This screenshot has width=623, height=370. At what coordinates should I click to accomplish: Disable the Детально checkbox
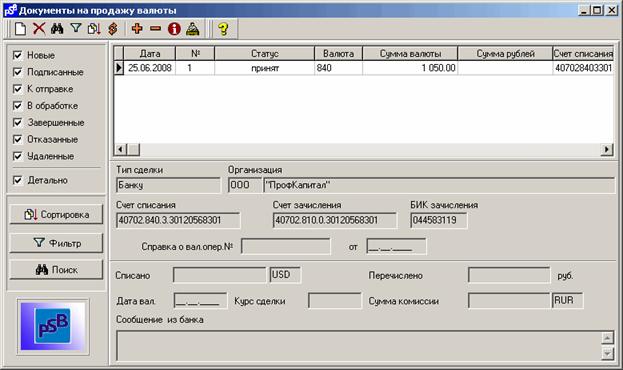[x=17, y=180]
